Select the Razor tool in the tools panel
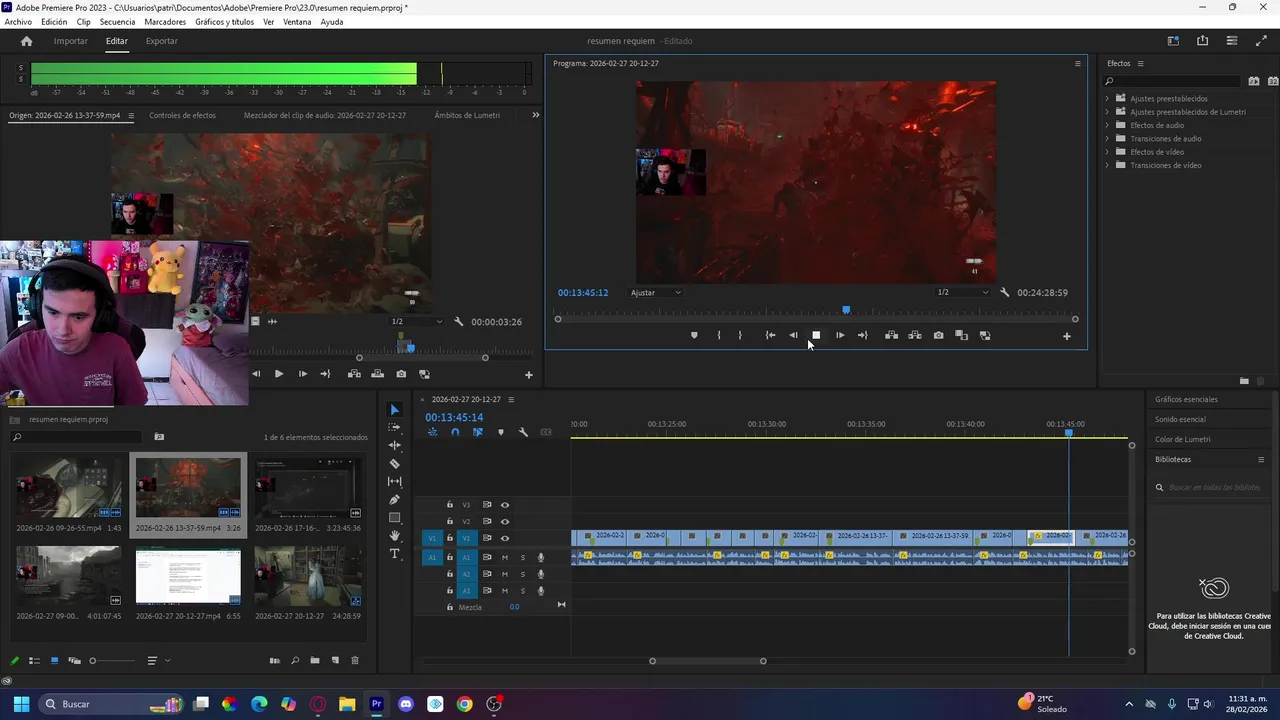Image resolution: width=1280 pixels, height=720 pixels. 394,464
